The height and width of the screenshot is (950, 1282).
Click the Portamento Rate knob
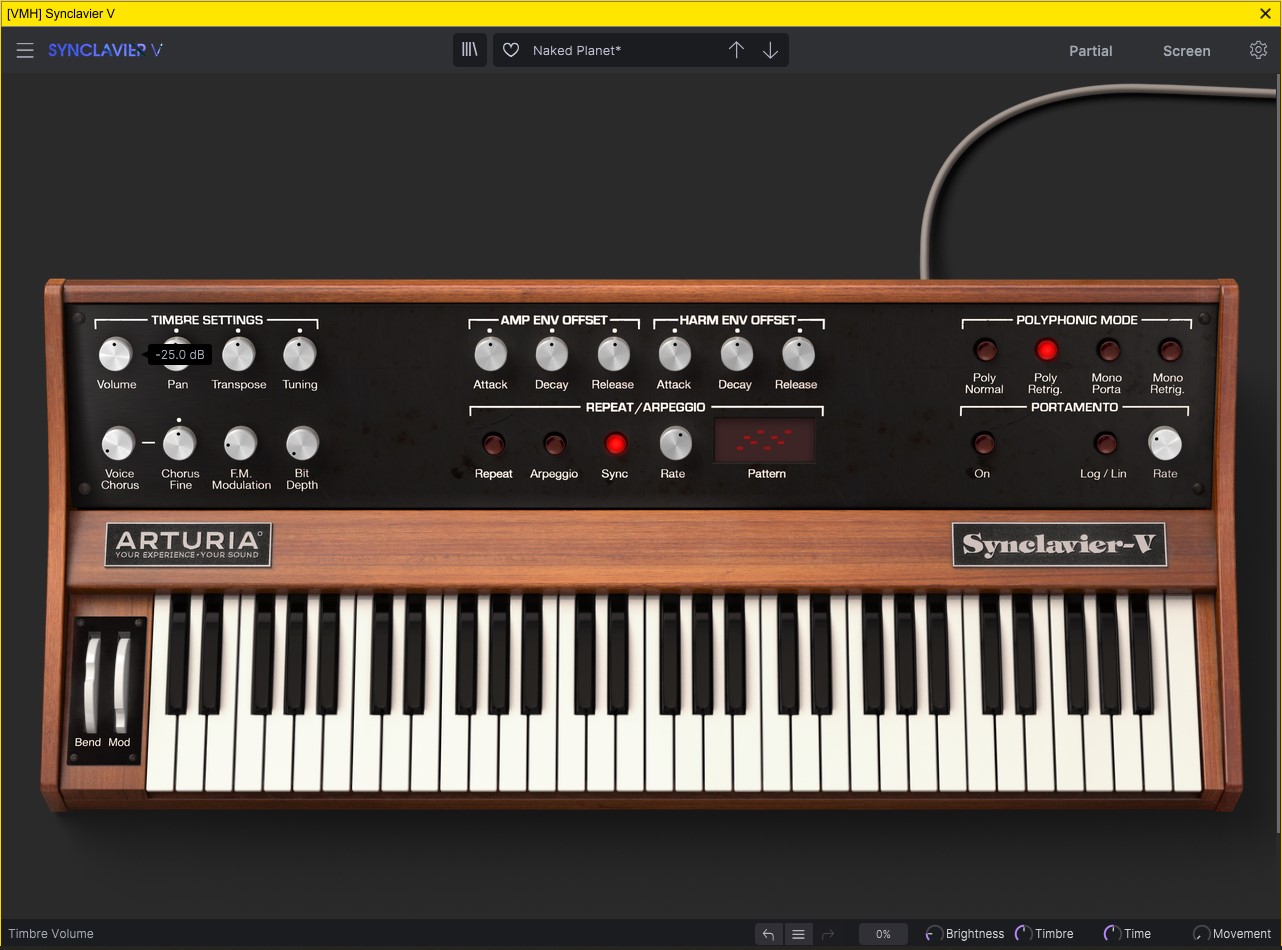tap(1165, 443)
